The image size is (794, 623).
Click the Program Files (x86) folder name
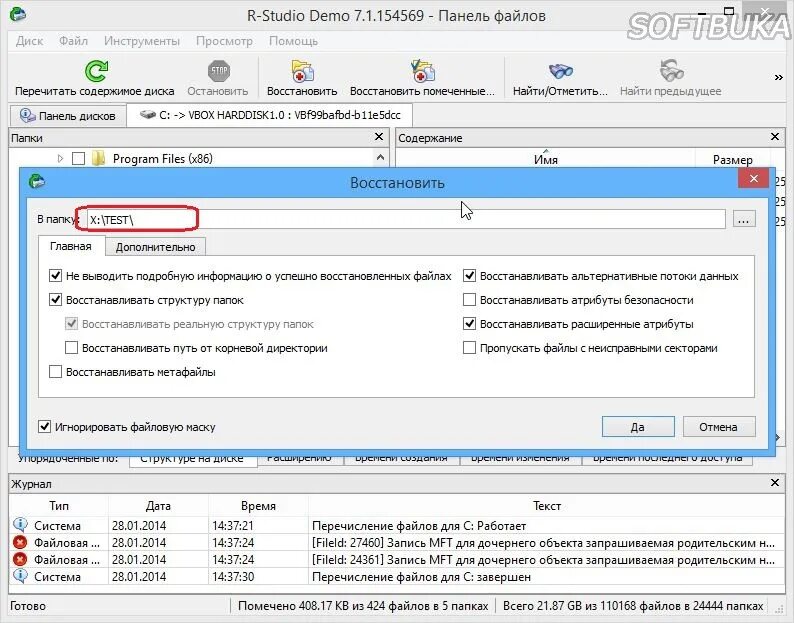point(163,159)
